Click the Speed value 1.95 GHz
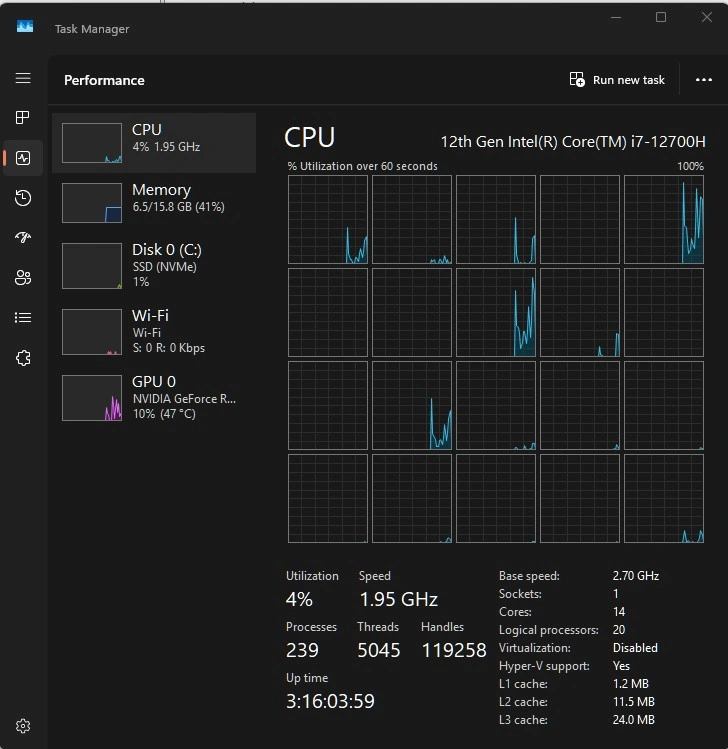 [398, 599]
